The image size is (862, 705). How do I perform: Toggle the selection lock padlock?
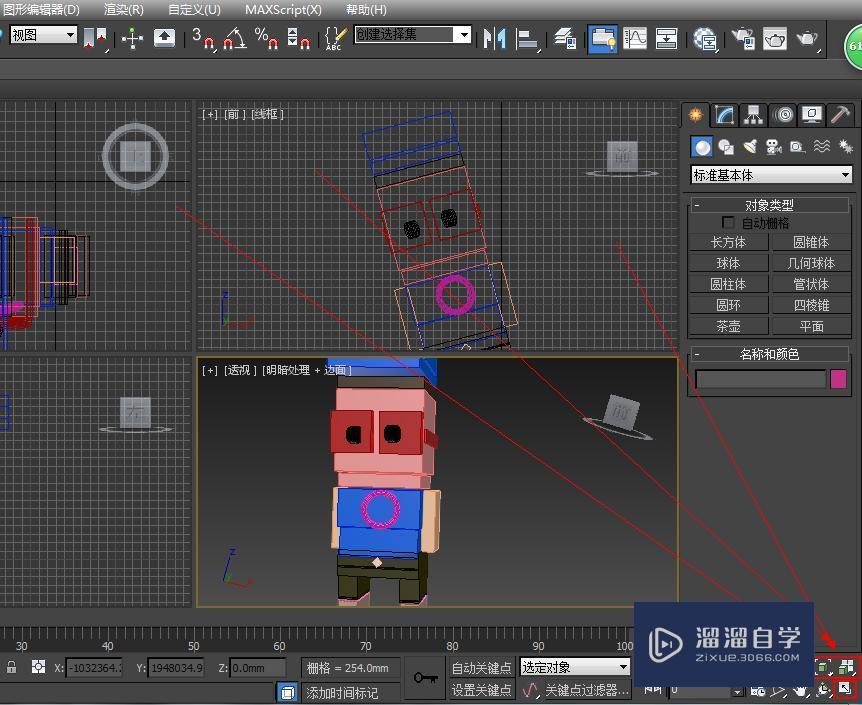pos(10,667)
